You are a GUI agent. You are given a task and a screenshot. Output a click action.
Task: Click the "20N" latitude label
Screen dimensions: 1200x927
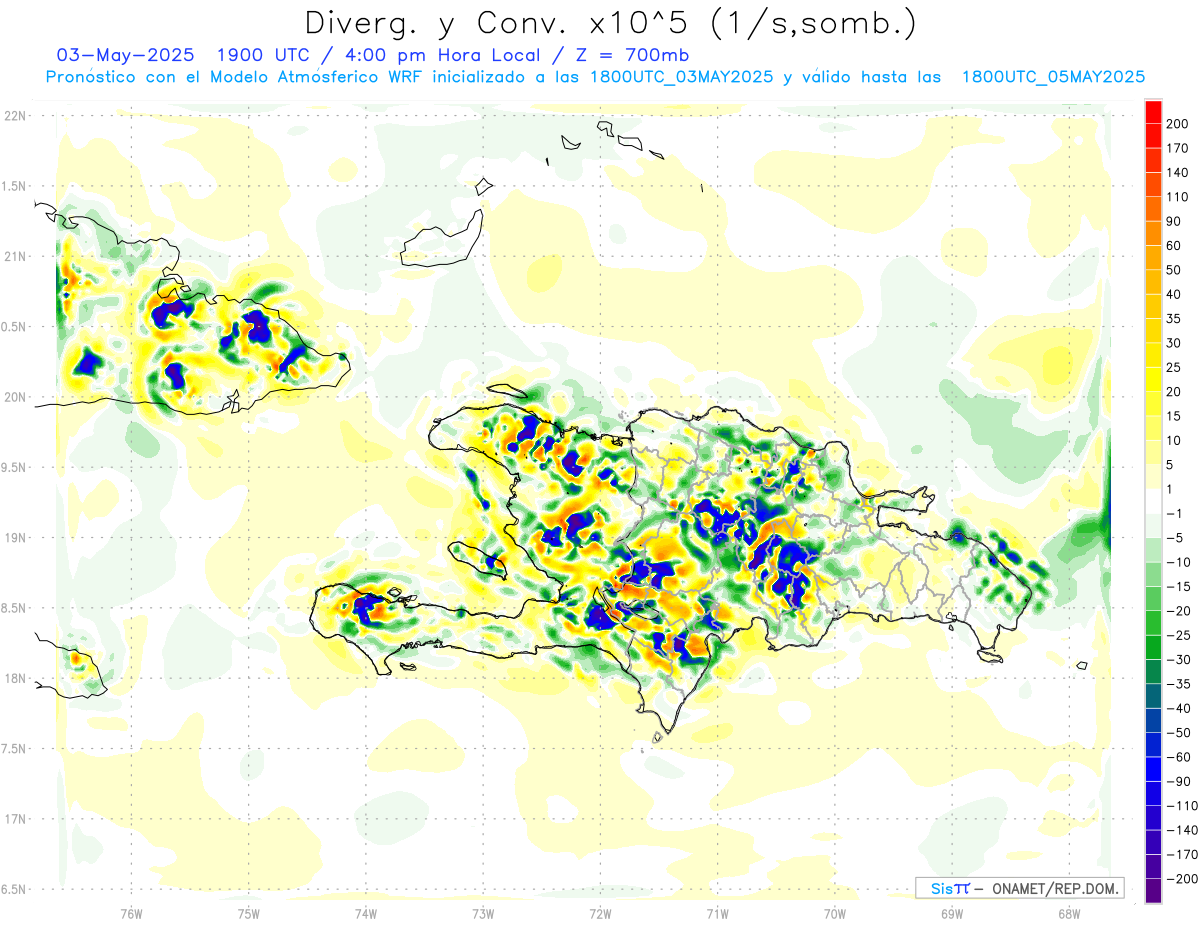click(15, 397)
